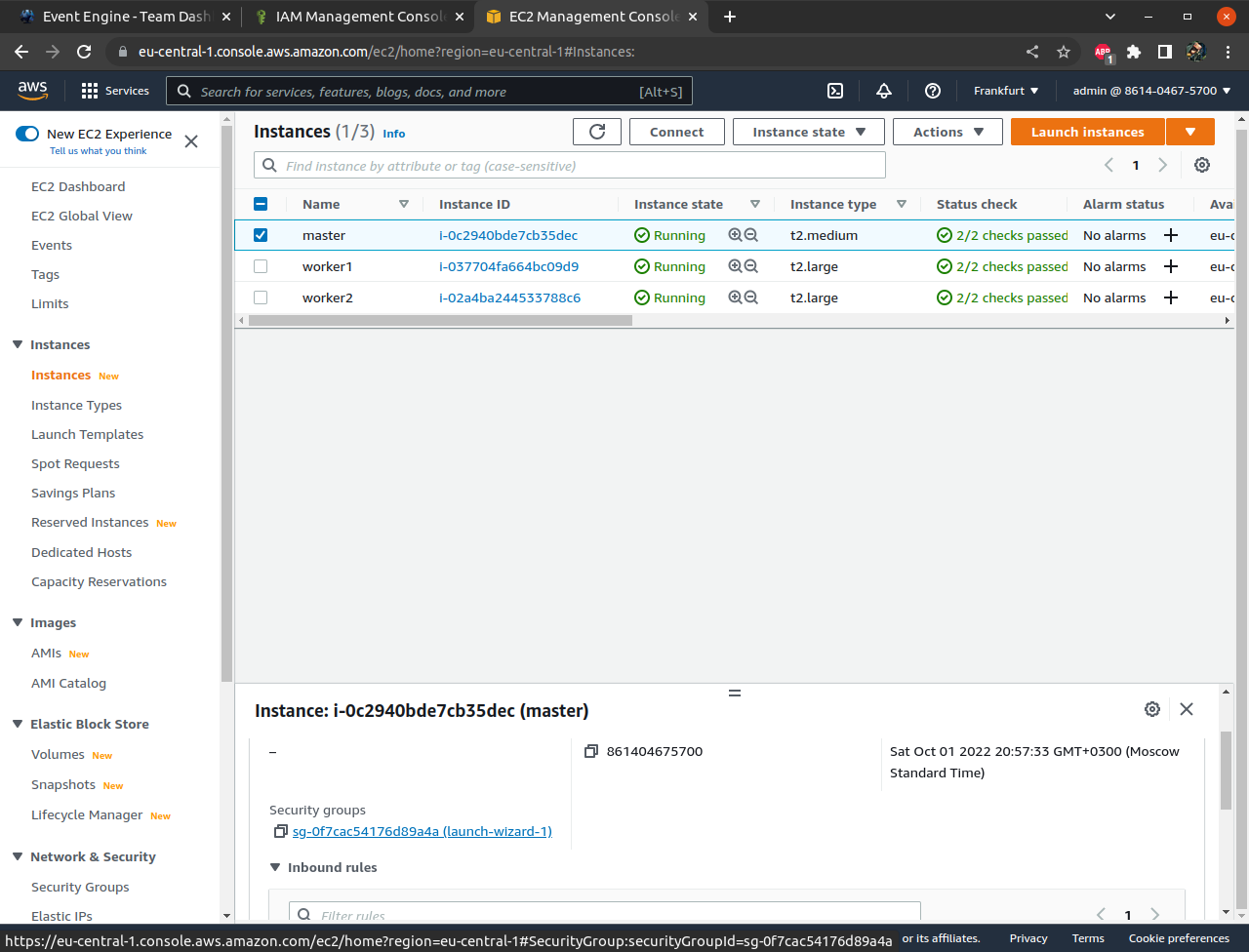Image resolution: width=1249 pixels, height=952 pixels.
Task: Copy security group ID icon
Action: pyautogui.click(x=280, y=831)
